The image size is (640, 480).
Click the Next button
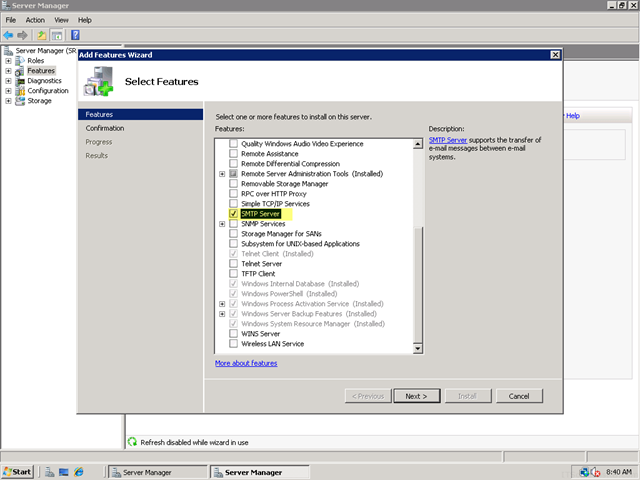417,396
